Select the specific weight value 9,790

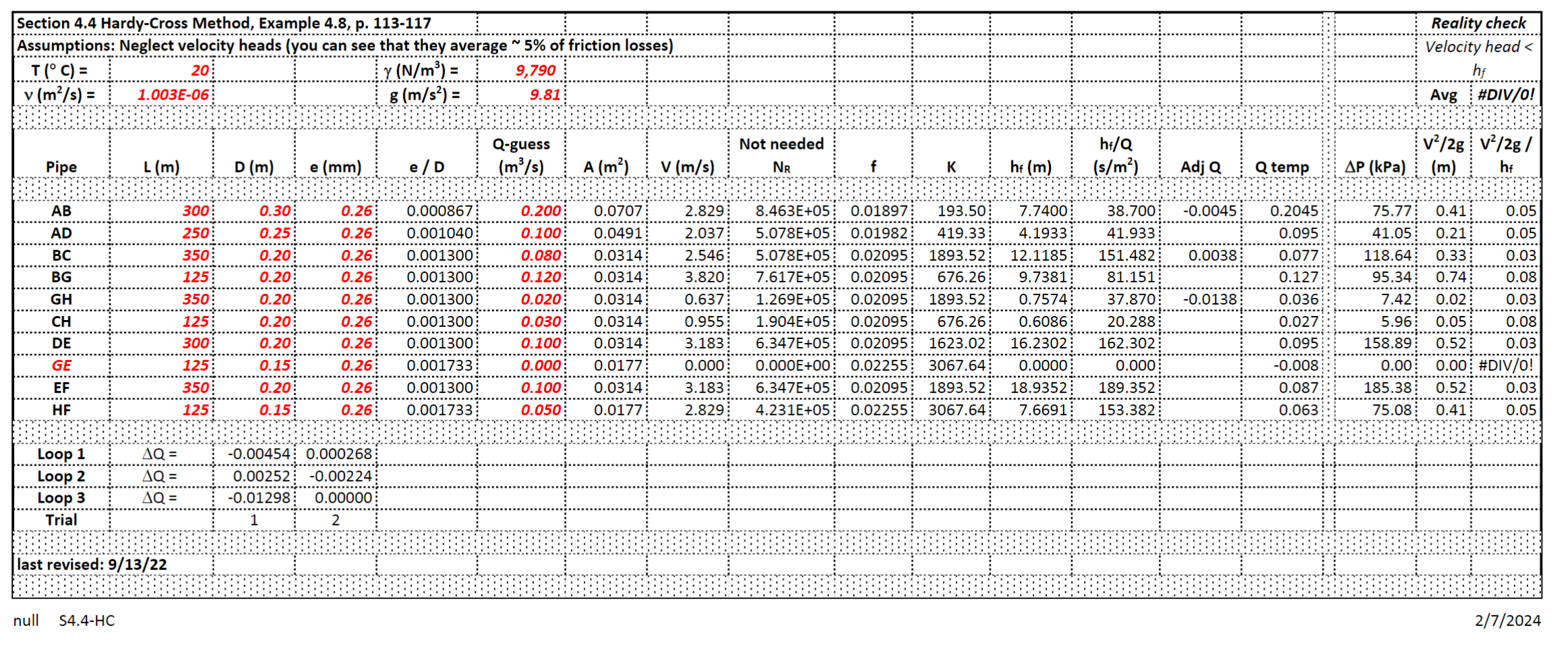coord(536,71)
